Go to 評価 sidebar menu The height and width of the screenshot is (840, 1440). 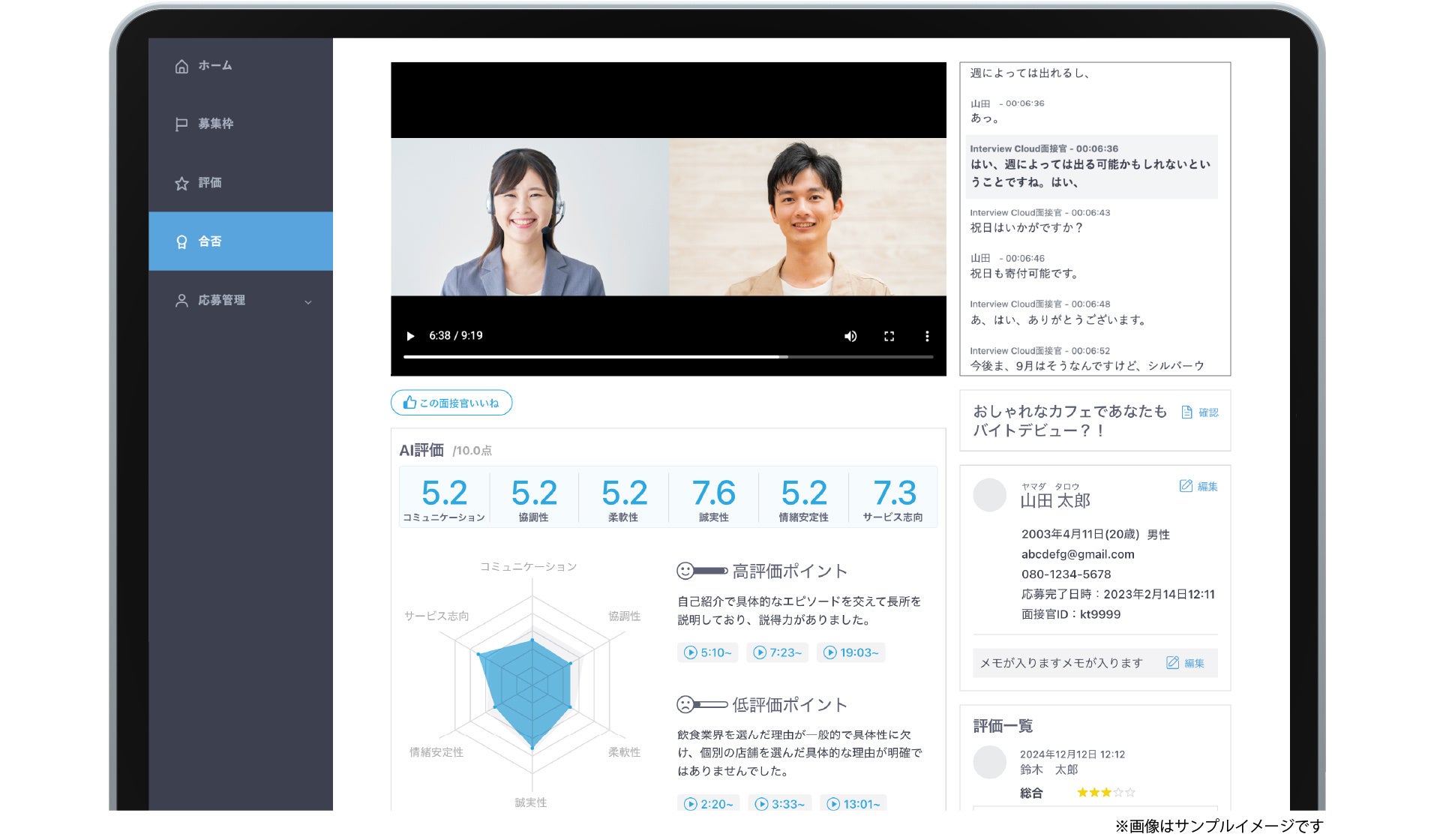(x=209, y=183)
